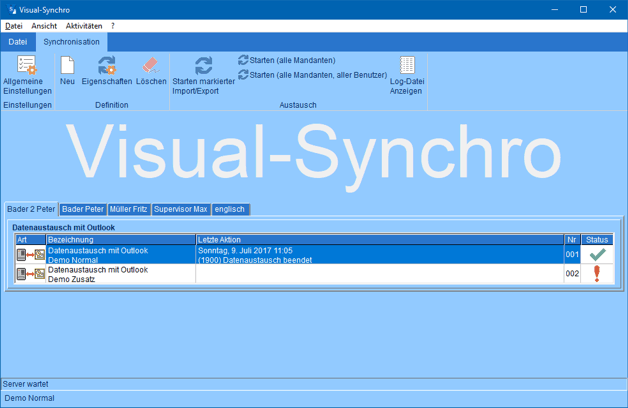Click the Art column header

tap(30, 239)
